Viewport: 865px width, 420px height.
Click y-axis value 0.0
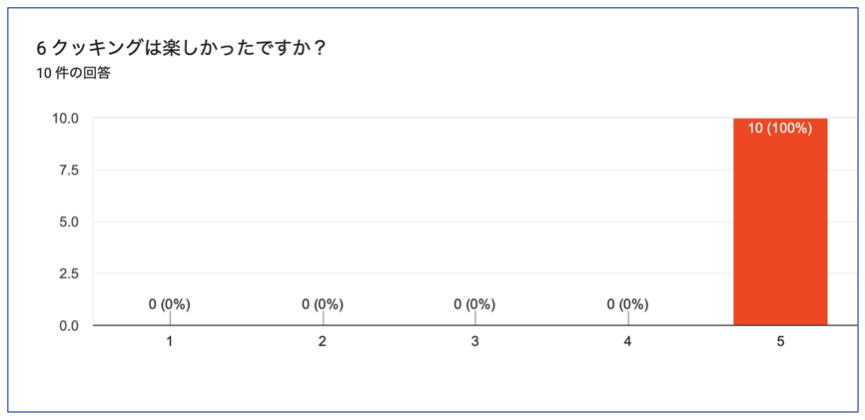coord(70,326)
